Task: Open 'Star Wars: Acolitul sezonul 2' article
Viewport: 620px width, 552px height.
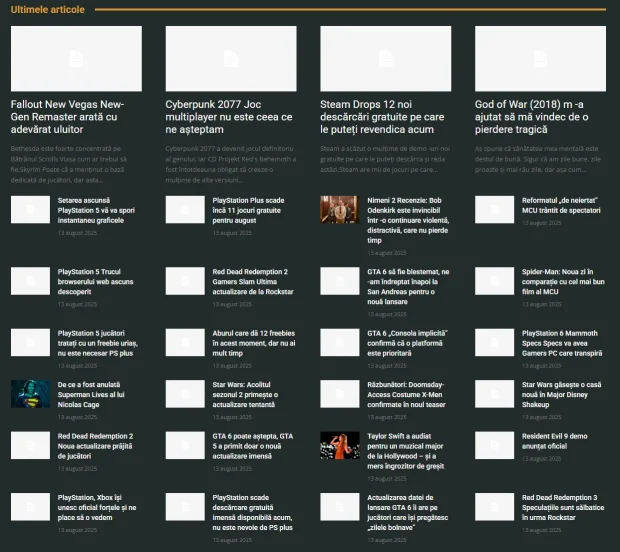Action: coord(245,395)
